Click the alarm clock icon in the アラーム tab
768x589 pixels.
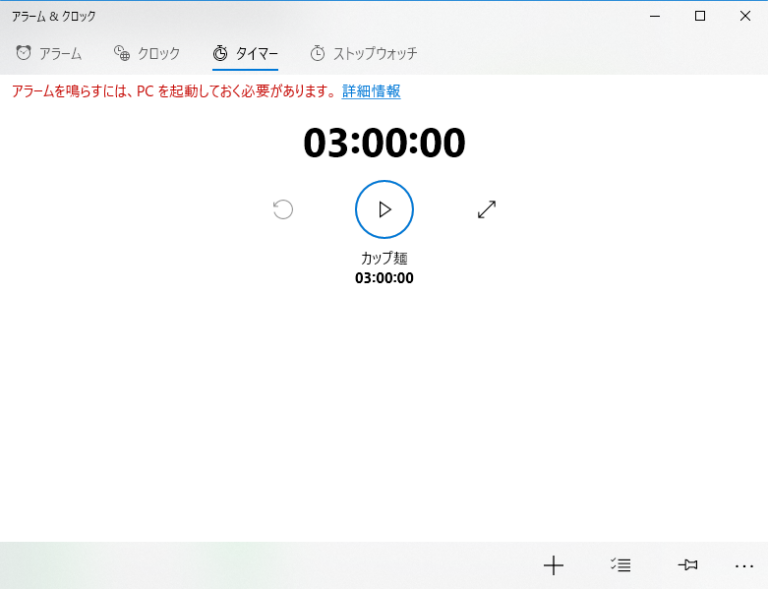click(x=23, y=53)
